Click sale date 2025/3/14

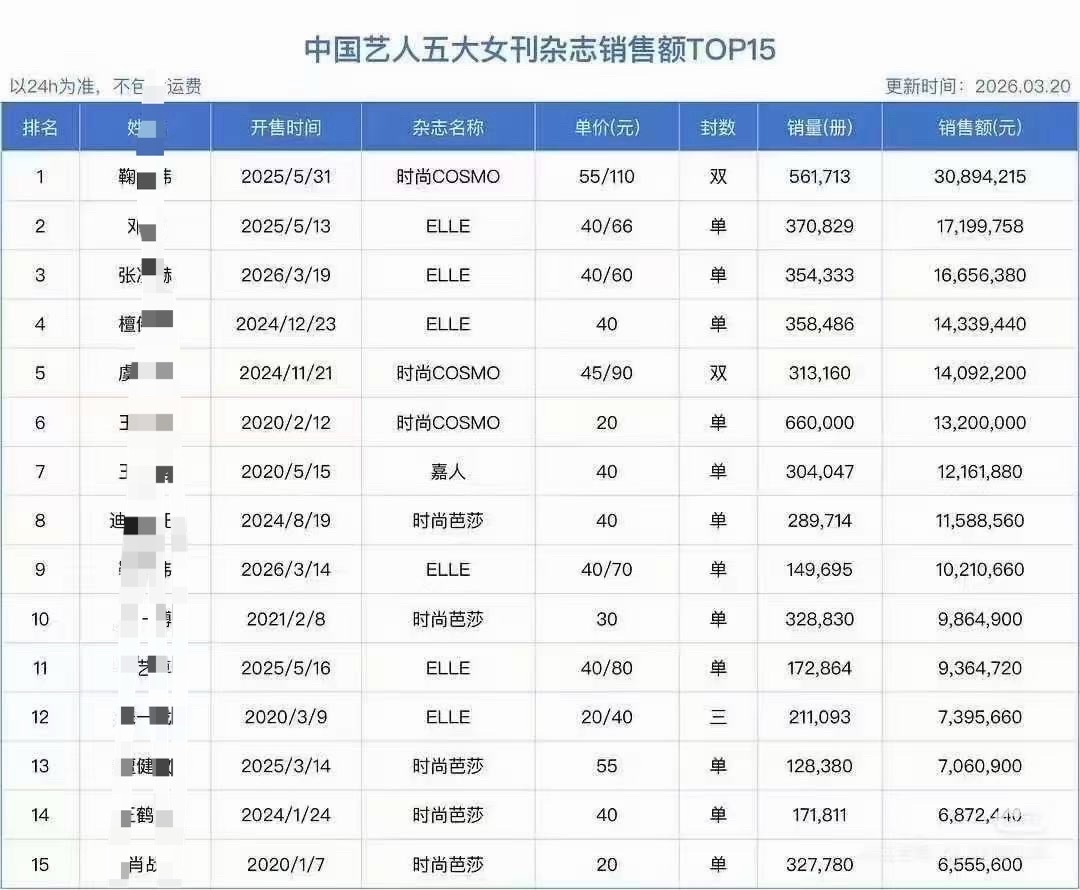pos(286,765)
